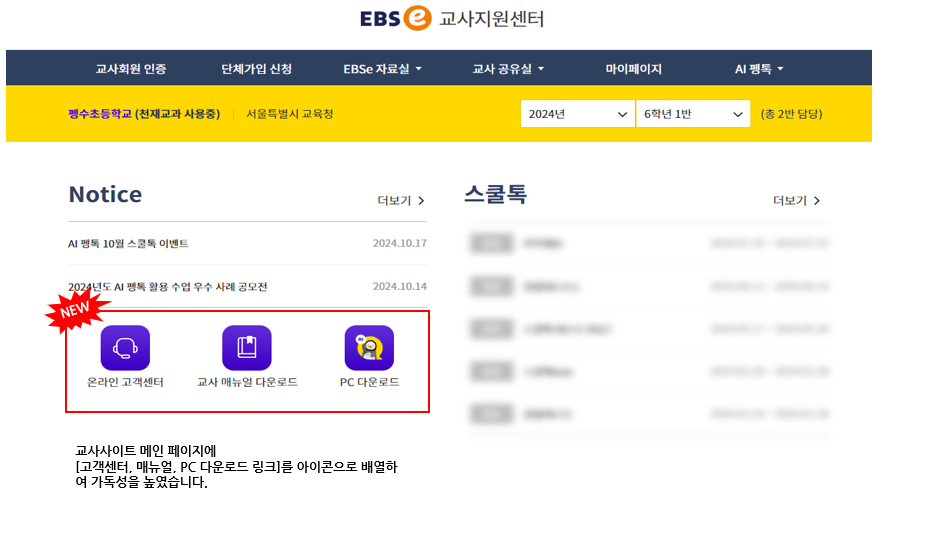Click the 2024.10.17 notice date
This screenshot has height=540, width=927.
[x=400, y=243]
